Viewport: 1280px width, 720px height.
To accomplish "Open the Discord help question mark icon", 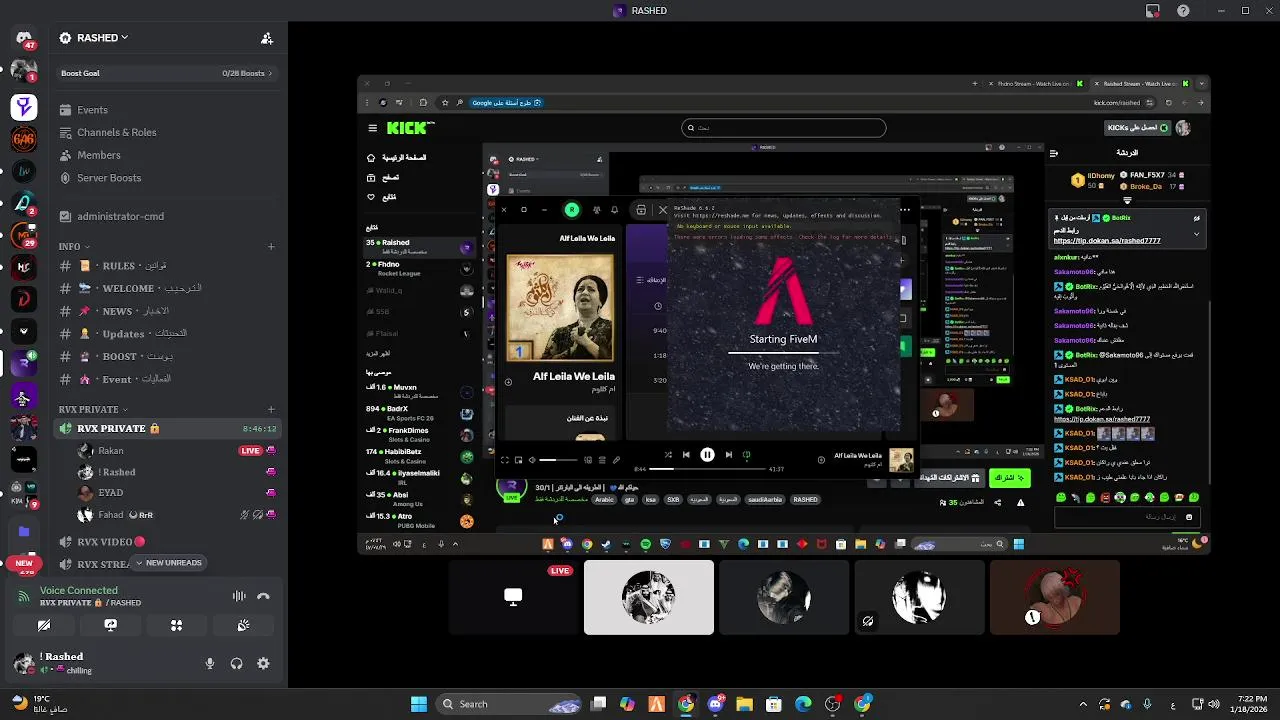I will [x=1184, y=11].
